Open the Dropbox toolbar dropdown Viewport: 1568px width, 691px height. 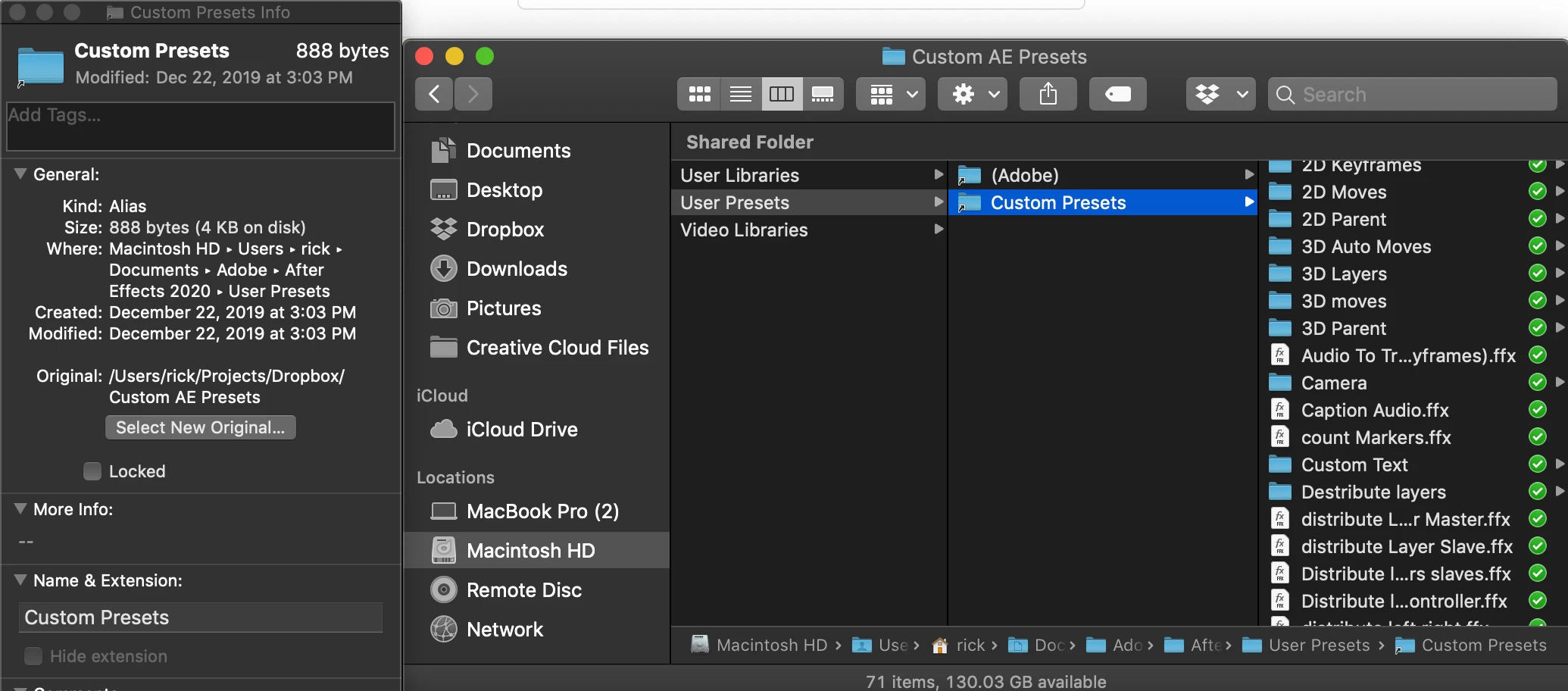pos(1221,94)
